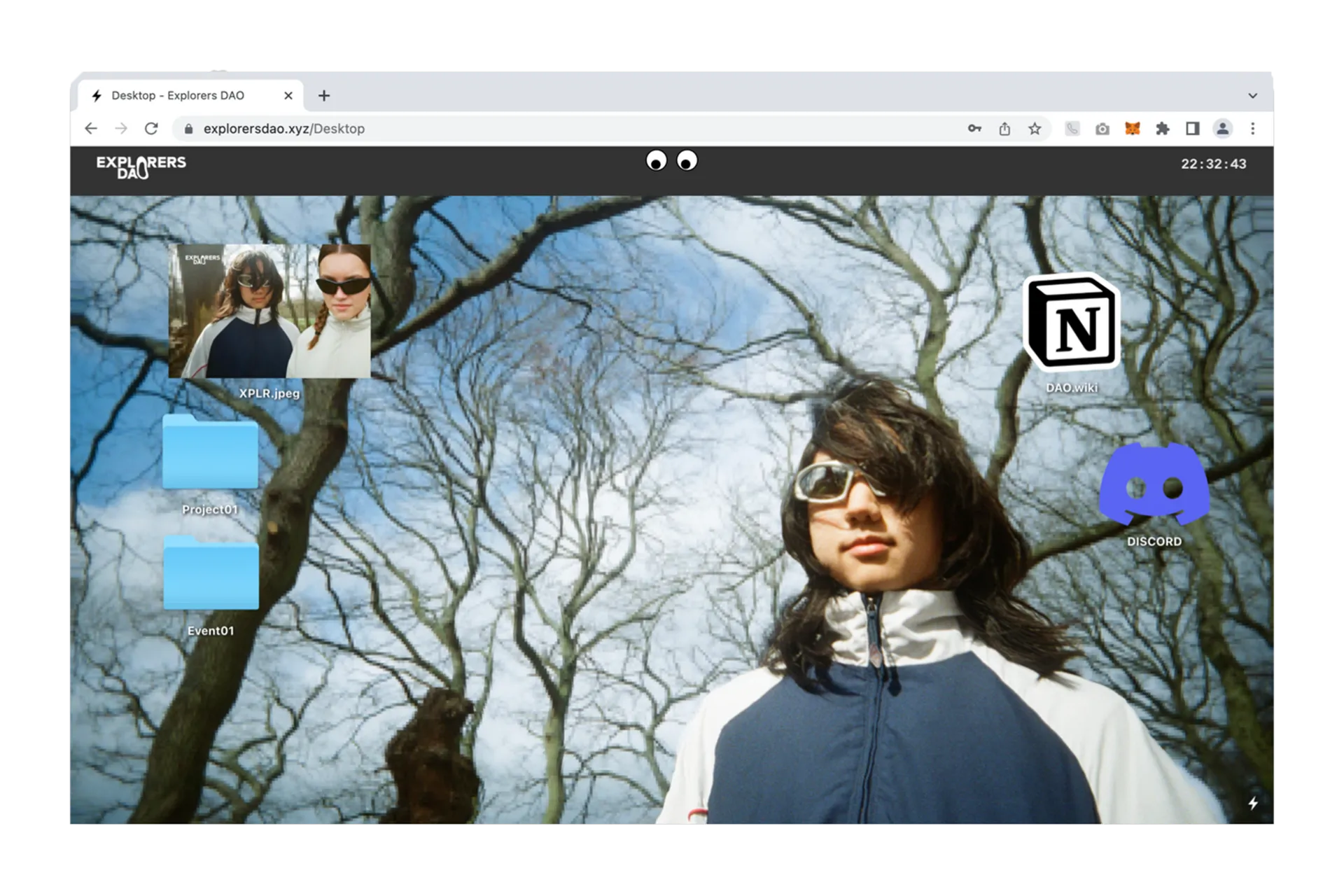Screen dimensions: 1344x896
Task: Click the camera screenshot extension icon
Action: click(x=1102, y=129)
